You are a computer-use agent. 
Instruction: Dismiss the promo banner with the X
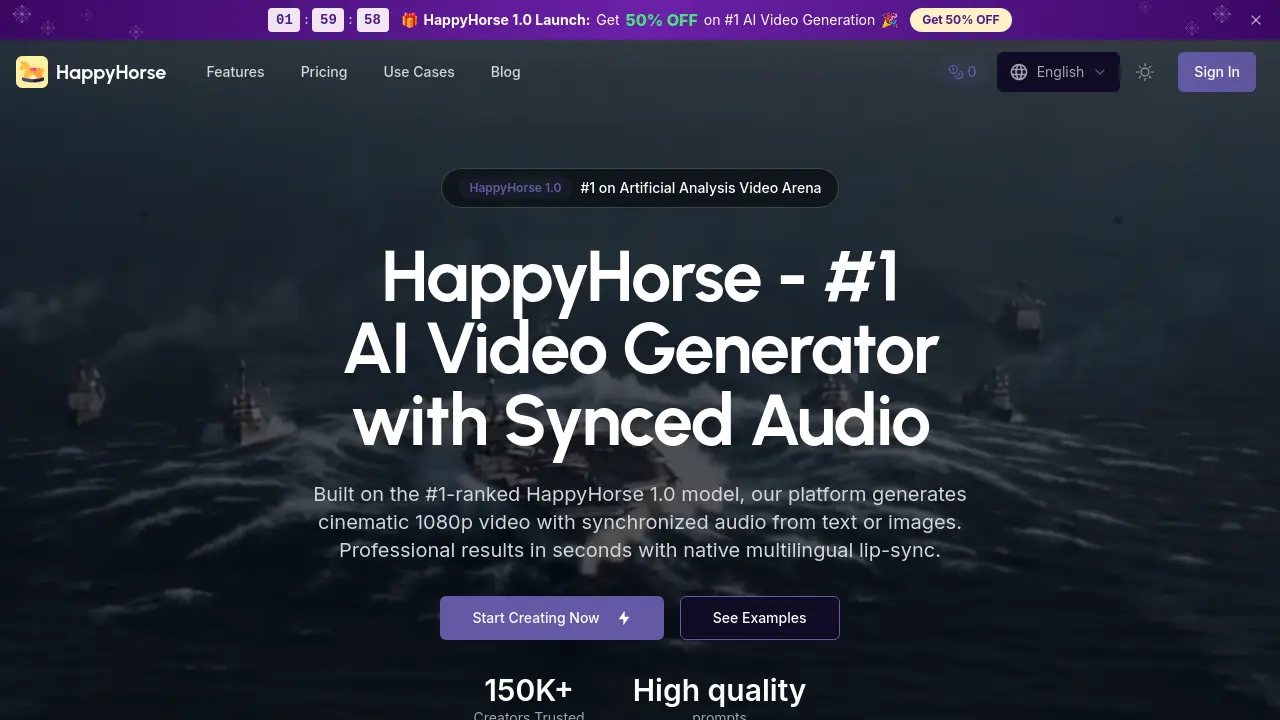pos(1256,20)
